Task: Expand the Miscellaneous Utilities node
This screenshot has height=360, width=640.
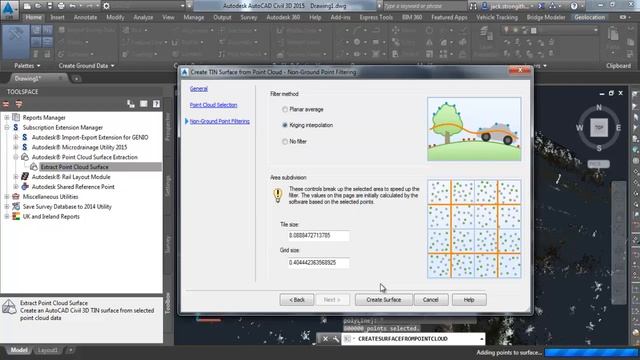Action: pyautogui.click(x=7, y=197)
